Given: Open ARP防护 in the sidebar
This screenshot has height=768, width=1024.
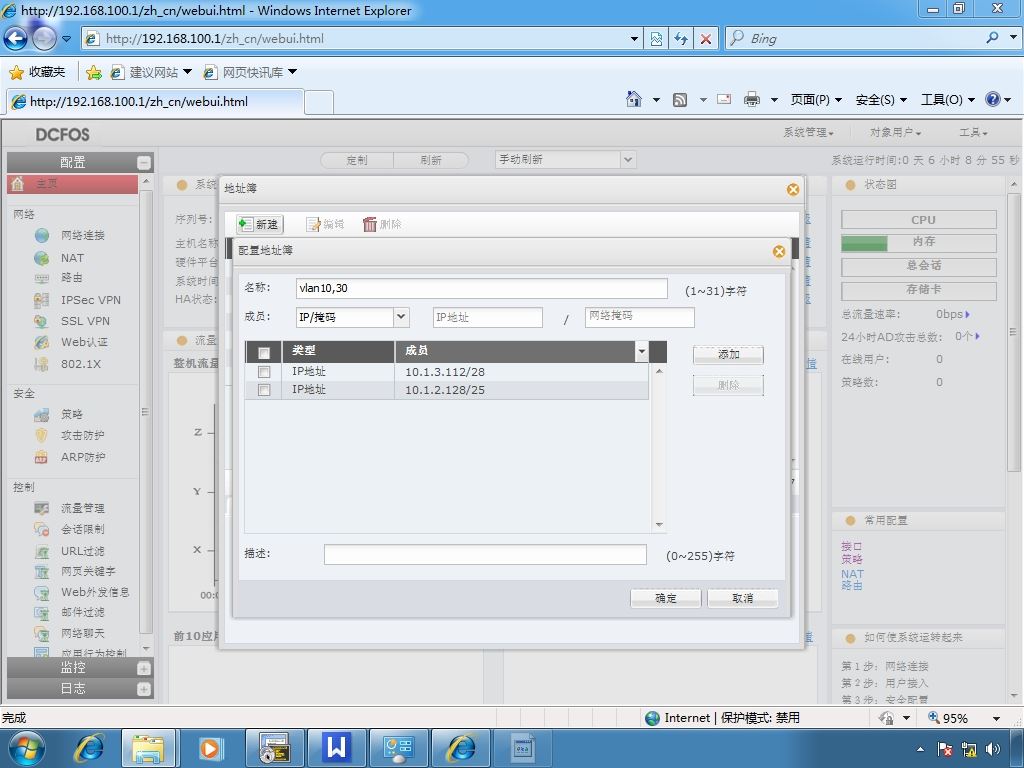Looking at the screenshot, I should click(82, 457).
